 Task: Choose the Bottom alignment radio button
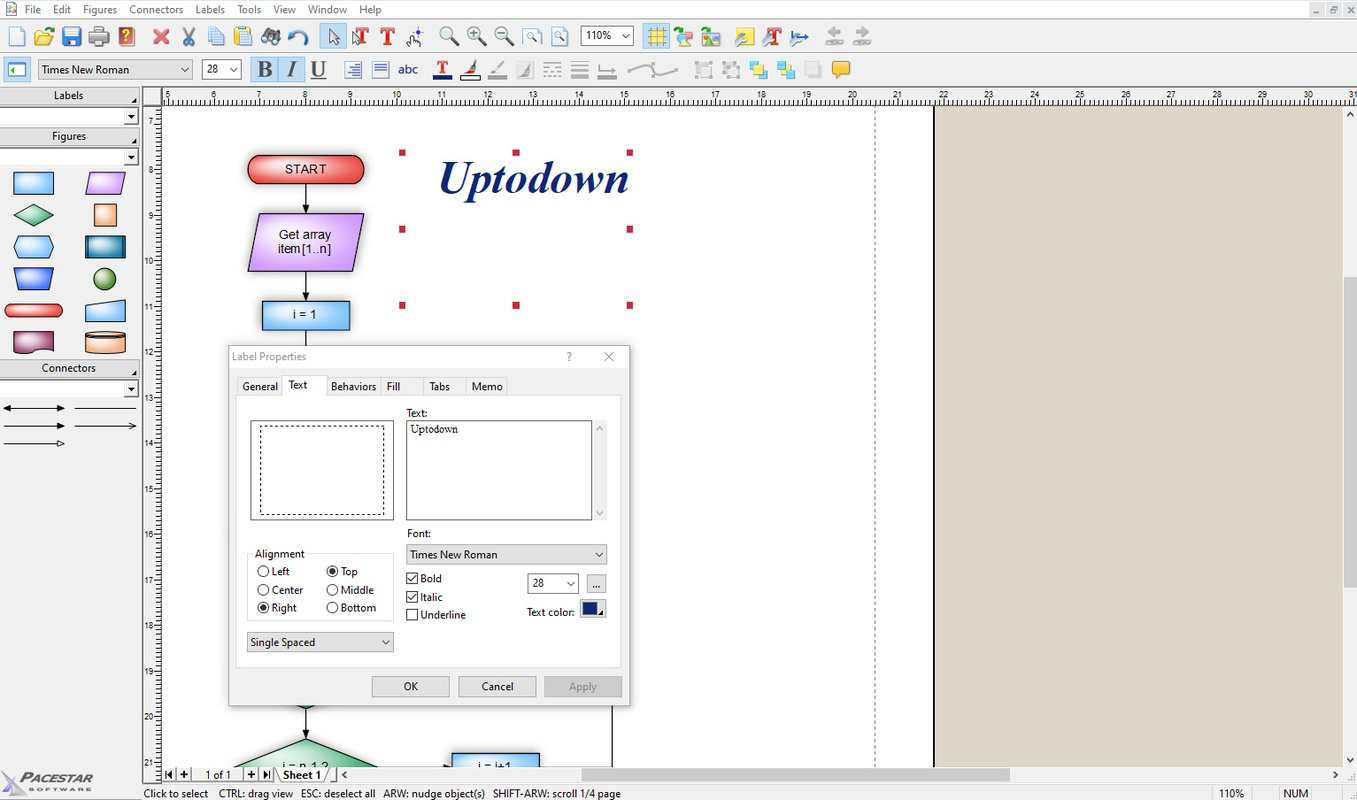click(332, 608)
